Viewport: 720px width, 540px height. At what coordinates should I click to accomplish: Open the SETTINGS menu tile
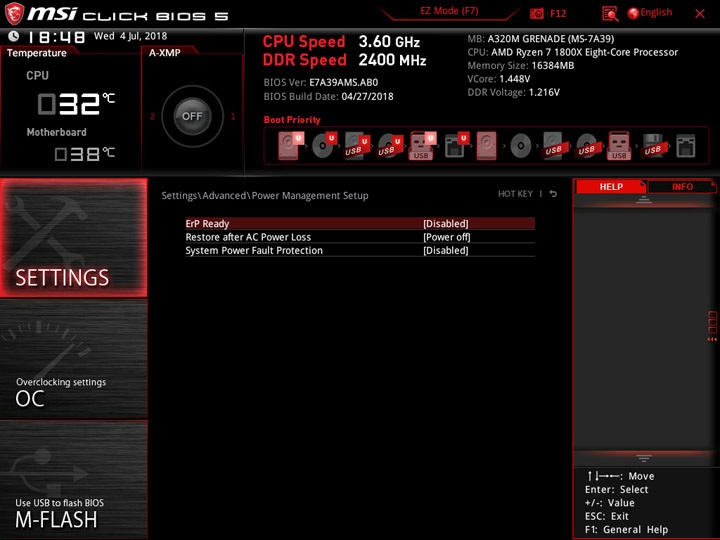click(73, 237)
